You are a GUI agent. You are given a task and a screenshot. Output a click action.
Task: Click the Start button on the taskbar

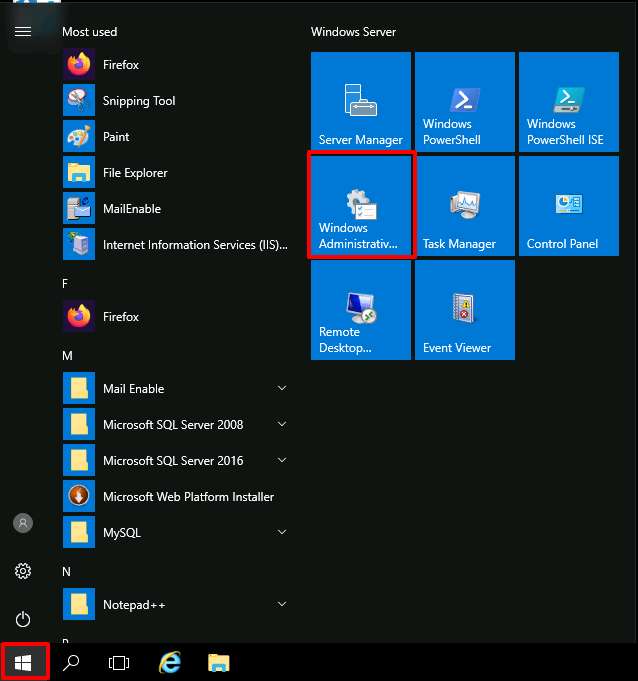tap(23, 663)
